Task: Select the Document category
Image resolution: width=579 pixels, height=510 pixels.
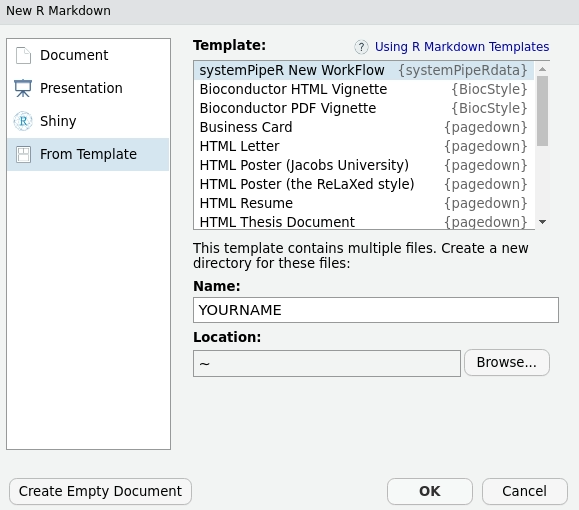Action: click(x=88, y=55)
